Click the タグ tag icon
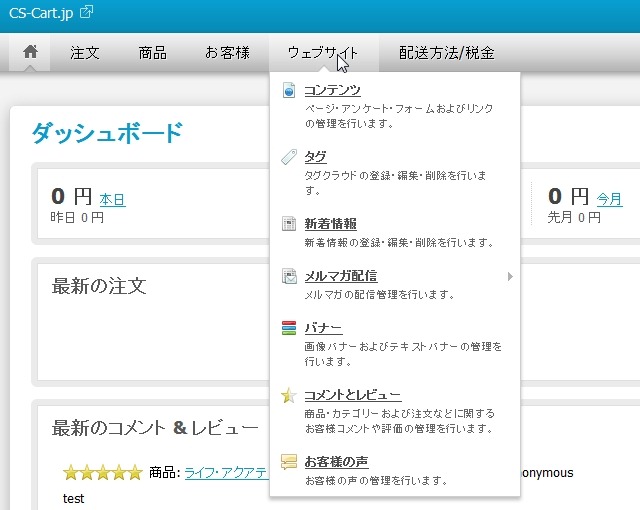Viewport: 640px width, 510px height. (288, 157)
